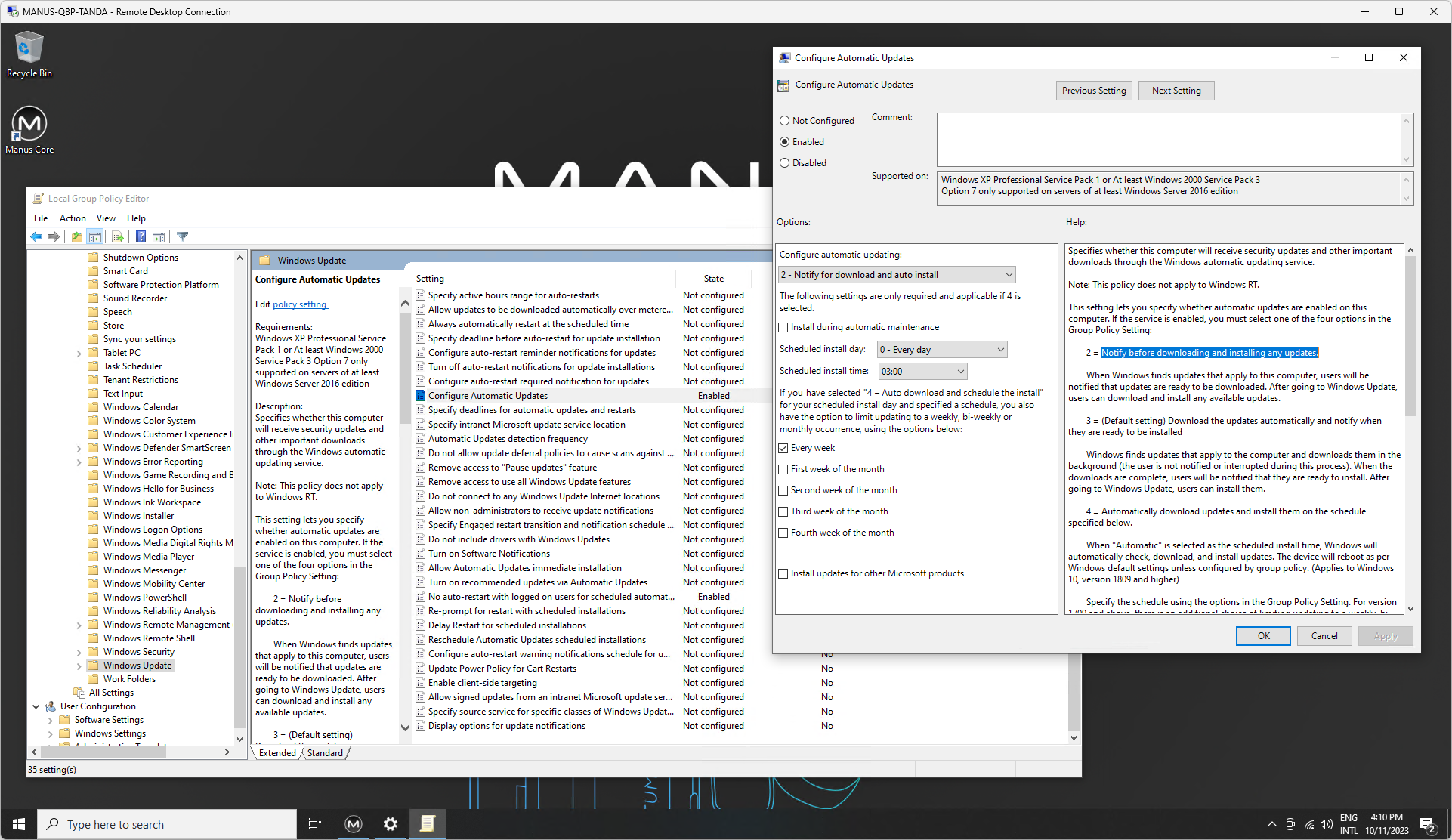This screenshot has height=840, width=1452.
Task: Check Install during automatic maintenance
Action: click(x=783, y=328)
